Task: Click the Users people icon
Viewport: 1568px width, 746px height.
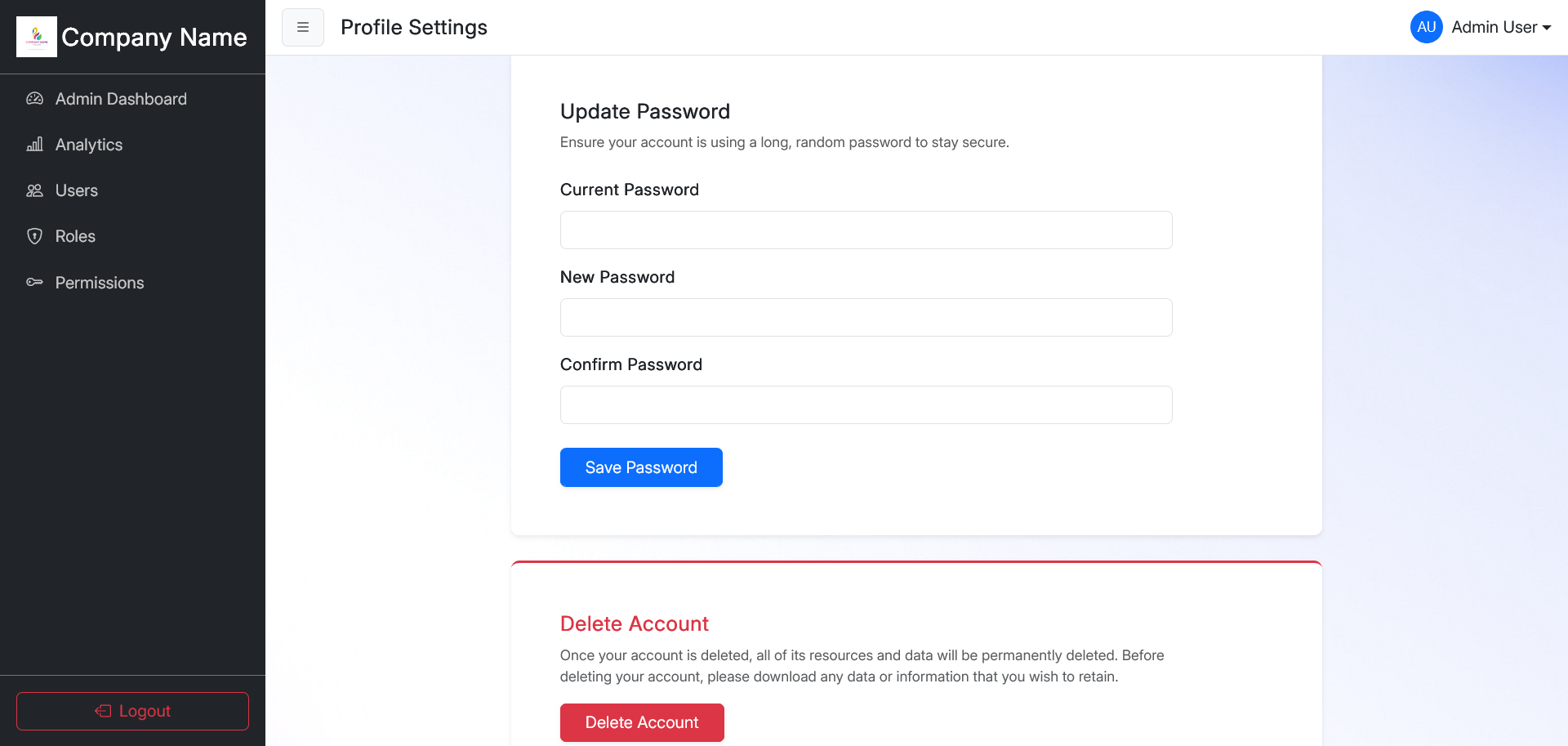Action: (34, 190)
